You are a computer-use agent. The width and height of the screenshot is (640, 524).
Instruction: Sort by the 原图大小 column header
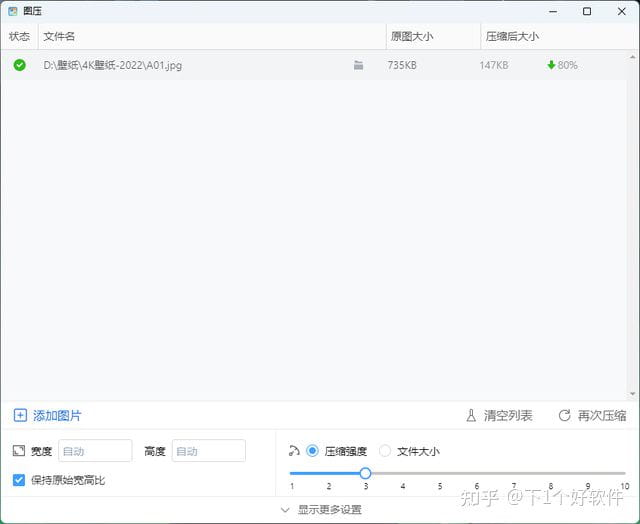[x=433, y=36]
